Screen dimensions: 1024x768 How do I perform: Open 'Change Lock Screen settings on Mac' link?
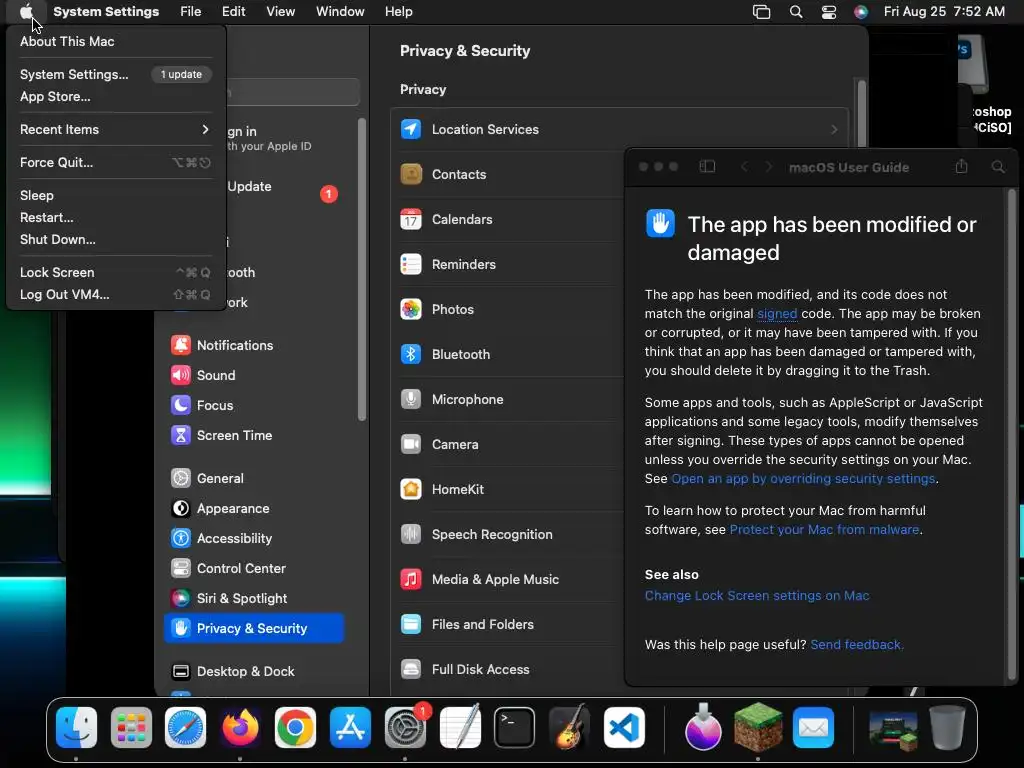(x=757, y=596)
